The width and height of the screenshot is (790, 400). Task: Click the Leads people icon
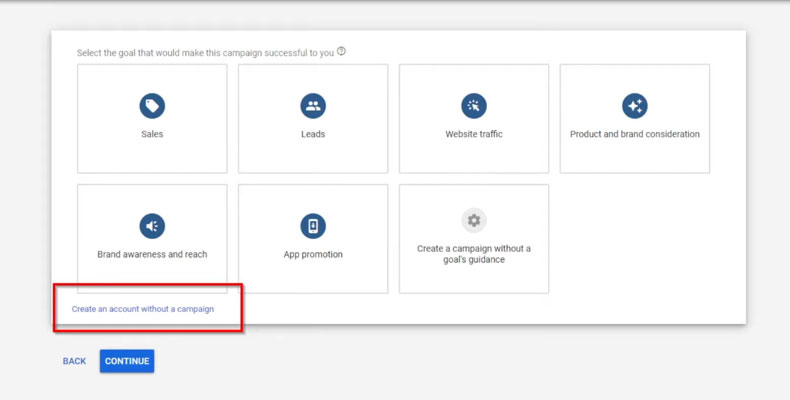point(313,106)
